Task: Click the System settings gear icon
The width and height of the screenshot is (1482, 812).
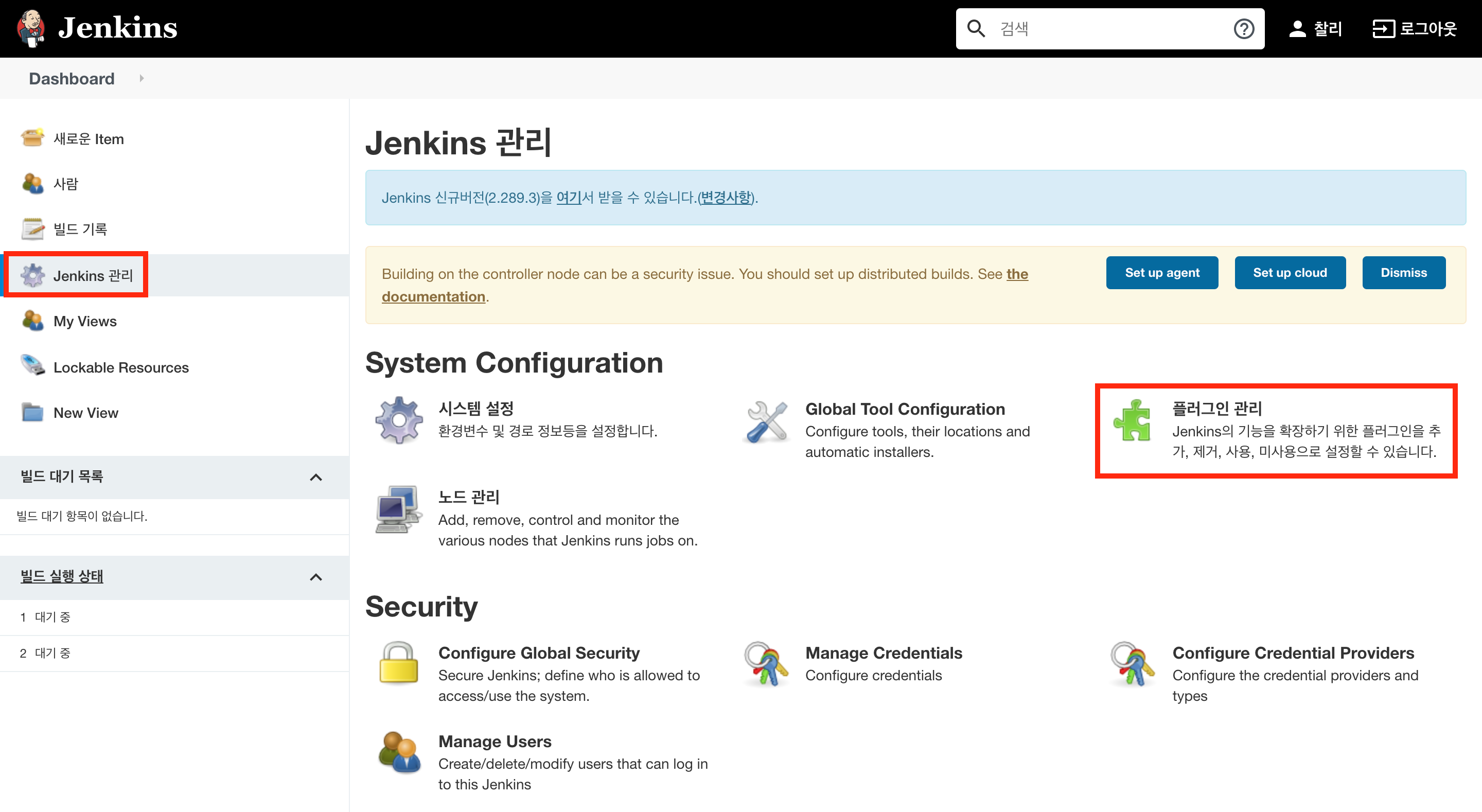Action: [399, 420]
